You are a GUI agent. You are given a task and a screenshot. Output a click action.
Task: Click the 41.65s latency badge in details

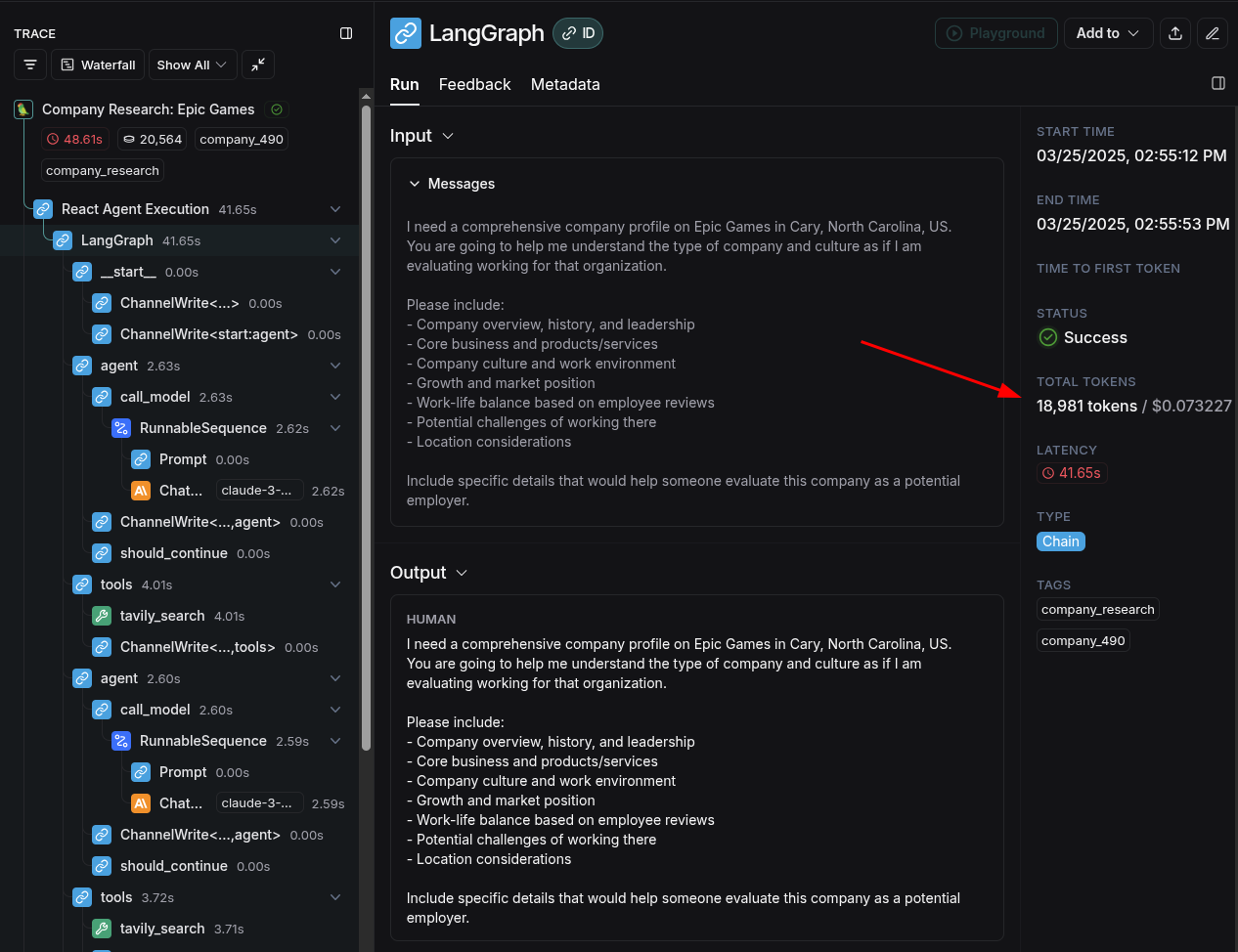coord(1072,473)
